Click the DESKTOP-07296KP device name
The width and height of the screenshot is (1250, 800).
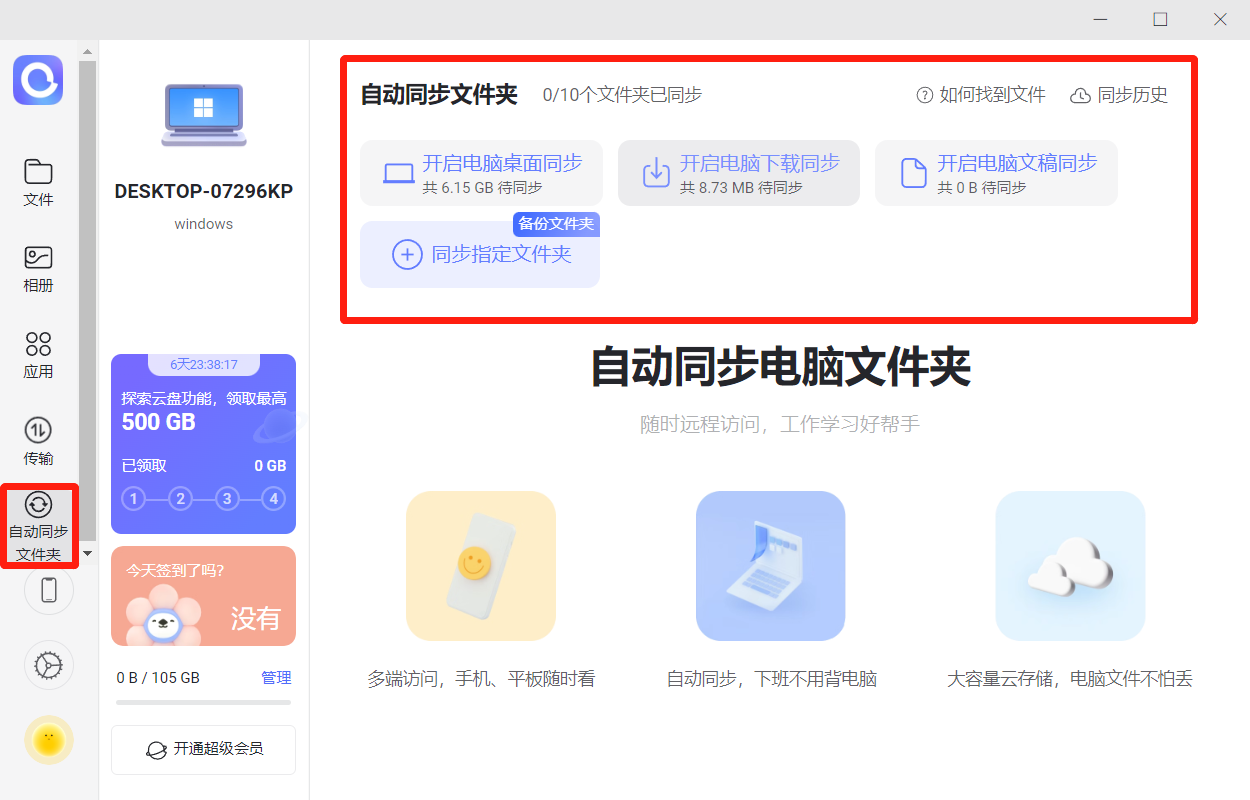pyautogui.click(x=204, y=192)
